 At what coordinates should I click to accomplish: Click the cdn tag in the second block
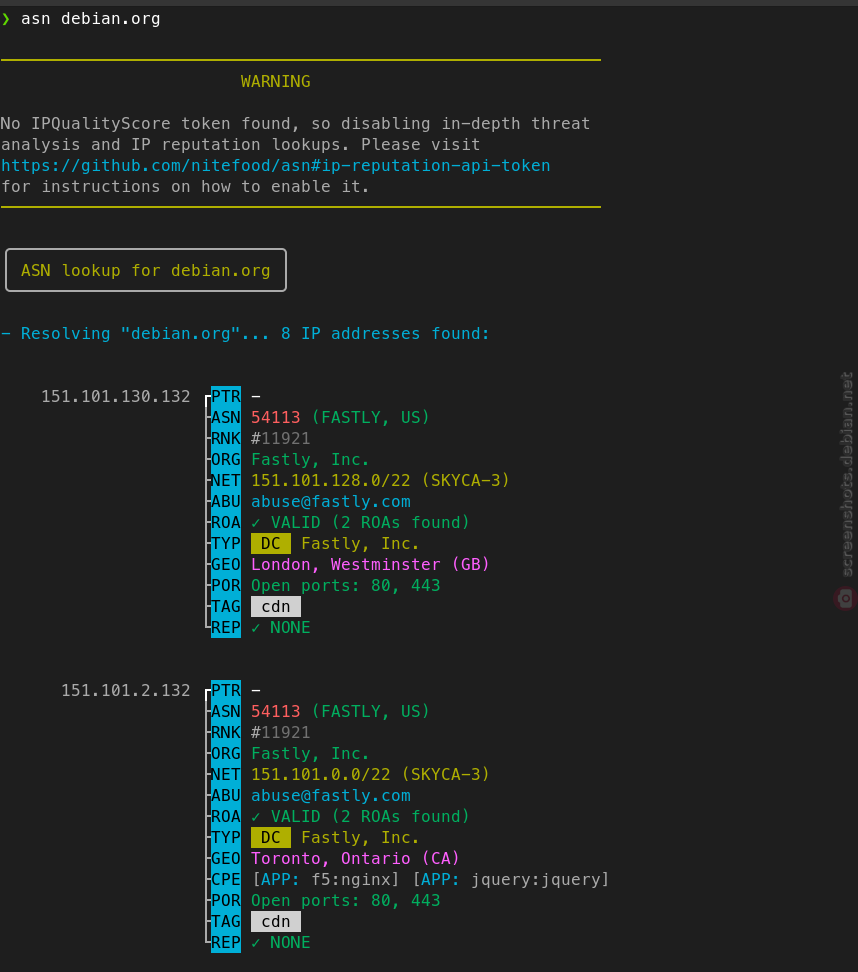tap(276, 921)
